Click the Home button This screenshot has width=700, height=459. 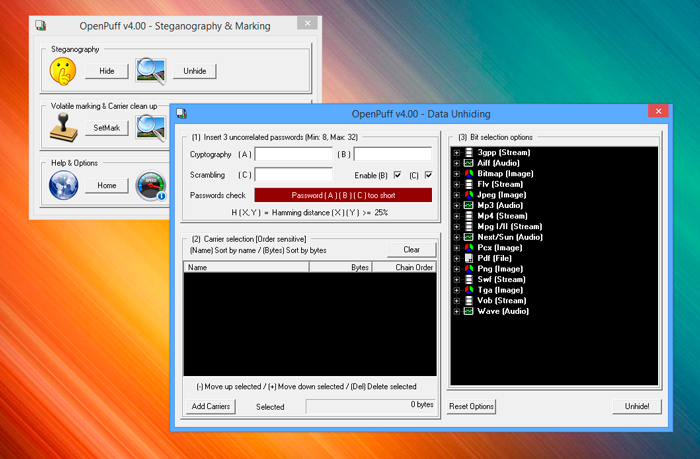point(107,185)
